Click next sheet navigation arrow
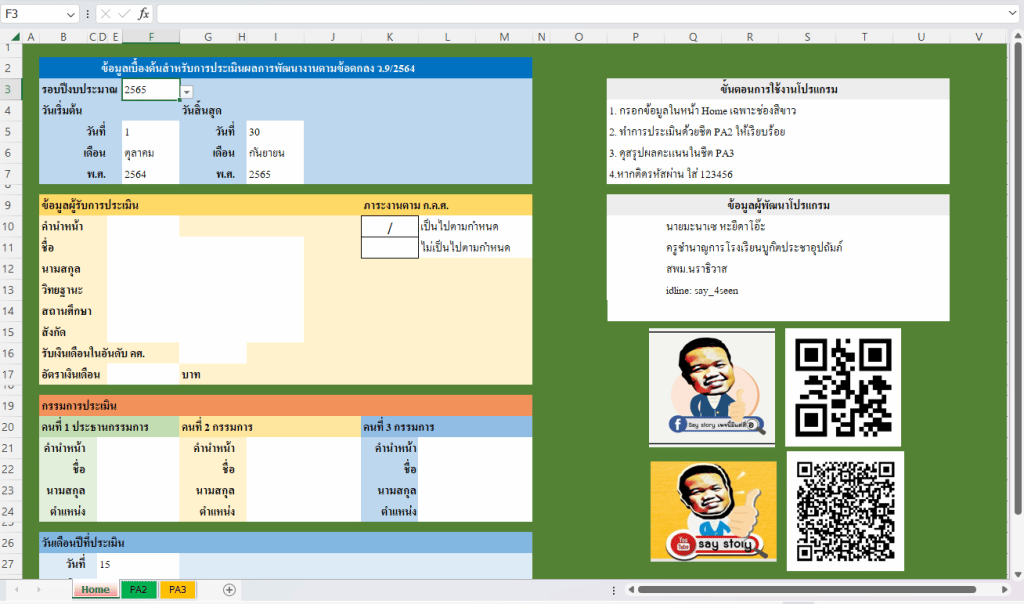 click(x=39, y=590)
